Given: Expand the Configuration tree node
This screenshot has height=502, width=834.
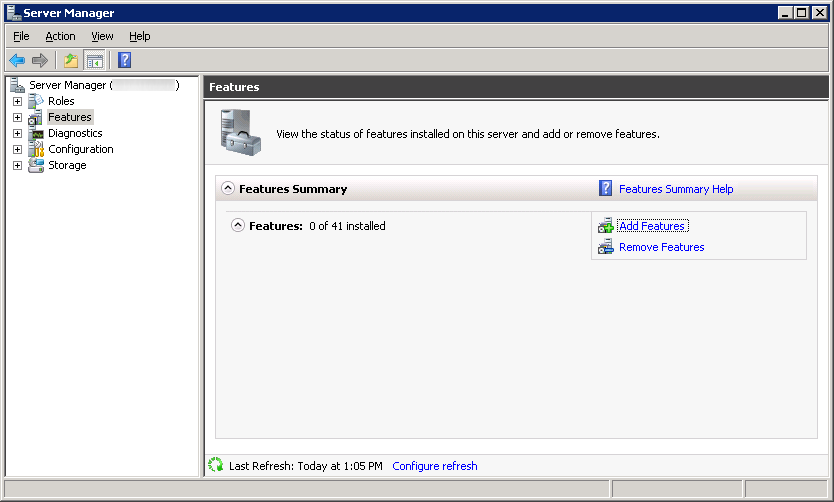Looking at the screenshot, I should coord(18,149).
